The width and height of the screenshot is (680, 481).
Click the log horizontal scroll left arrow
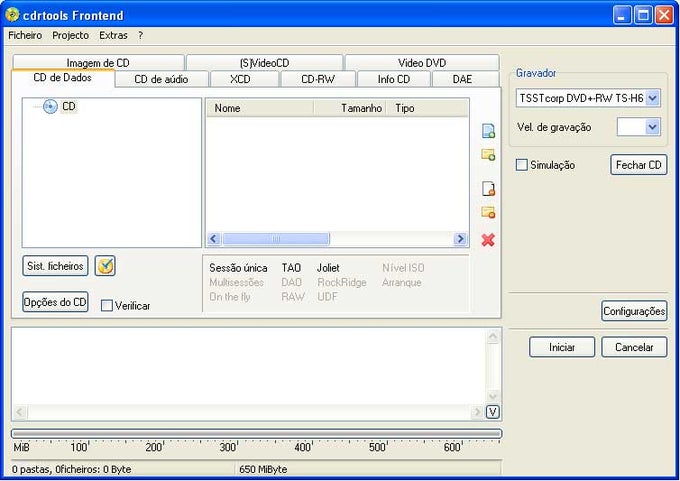coord(20,412)
